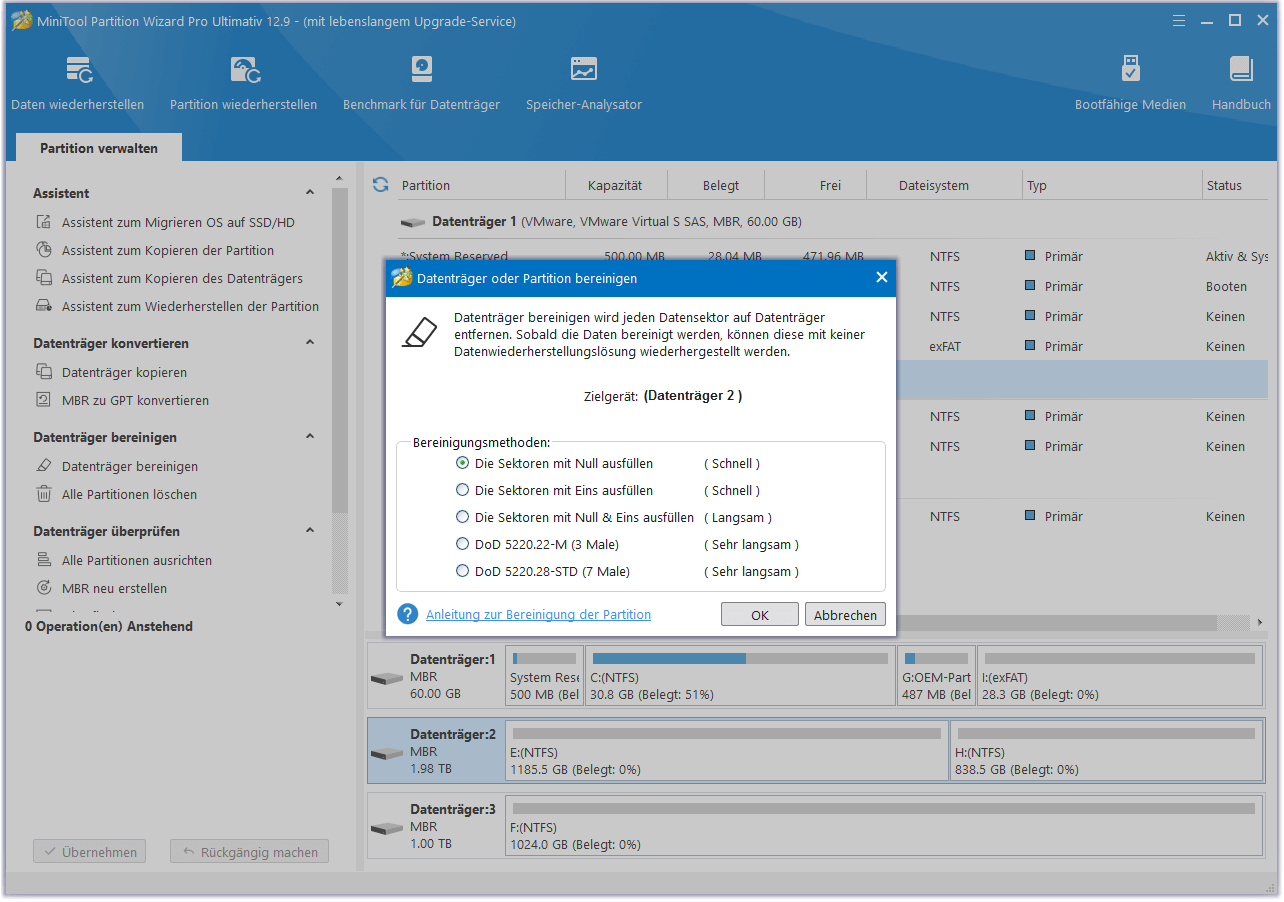Screen dimensions: 1284x902
Task: Open the Handbuch manual
Action: [1241, 84]
